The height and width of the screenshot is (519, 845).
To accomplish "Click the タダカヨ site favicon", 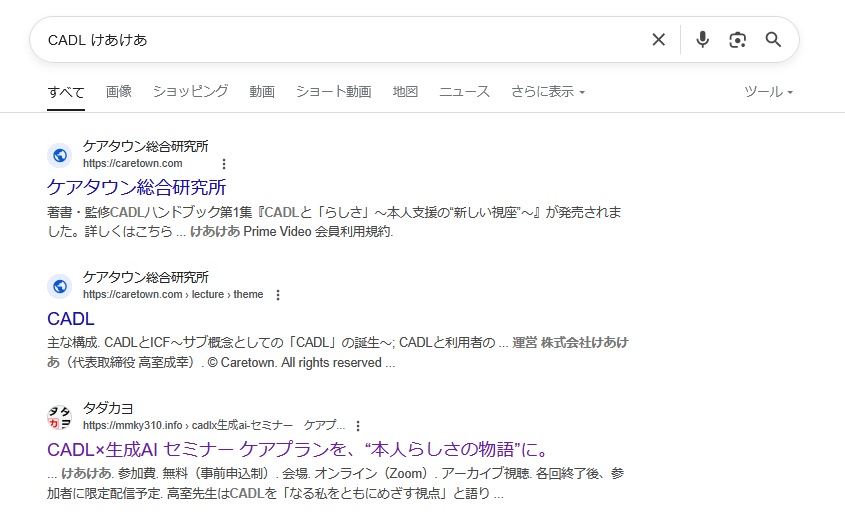I will (60, 417).
